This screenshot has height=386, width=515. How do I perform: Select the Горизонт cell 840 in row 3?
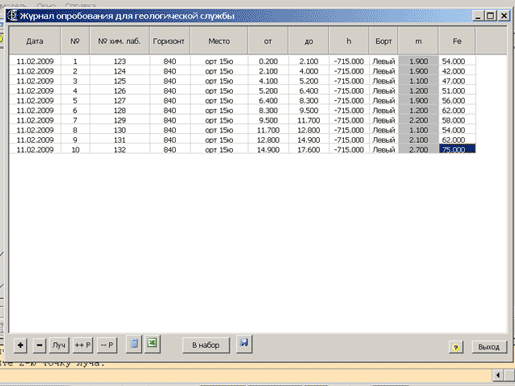170,81
